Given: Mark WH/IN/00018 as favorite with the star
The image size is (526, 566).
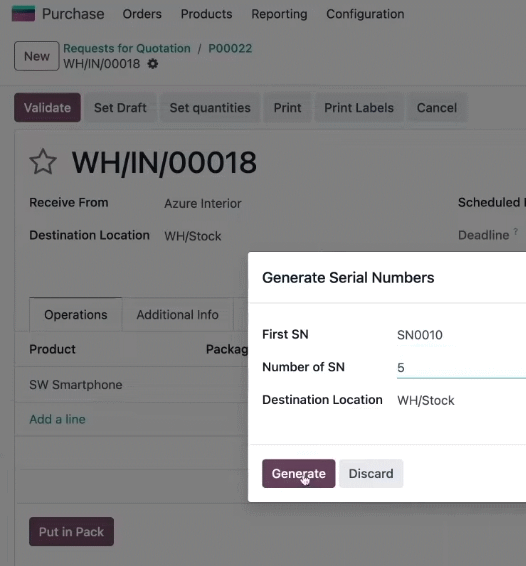Looking at the screenshot, I should click(43, 162).
